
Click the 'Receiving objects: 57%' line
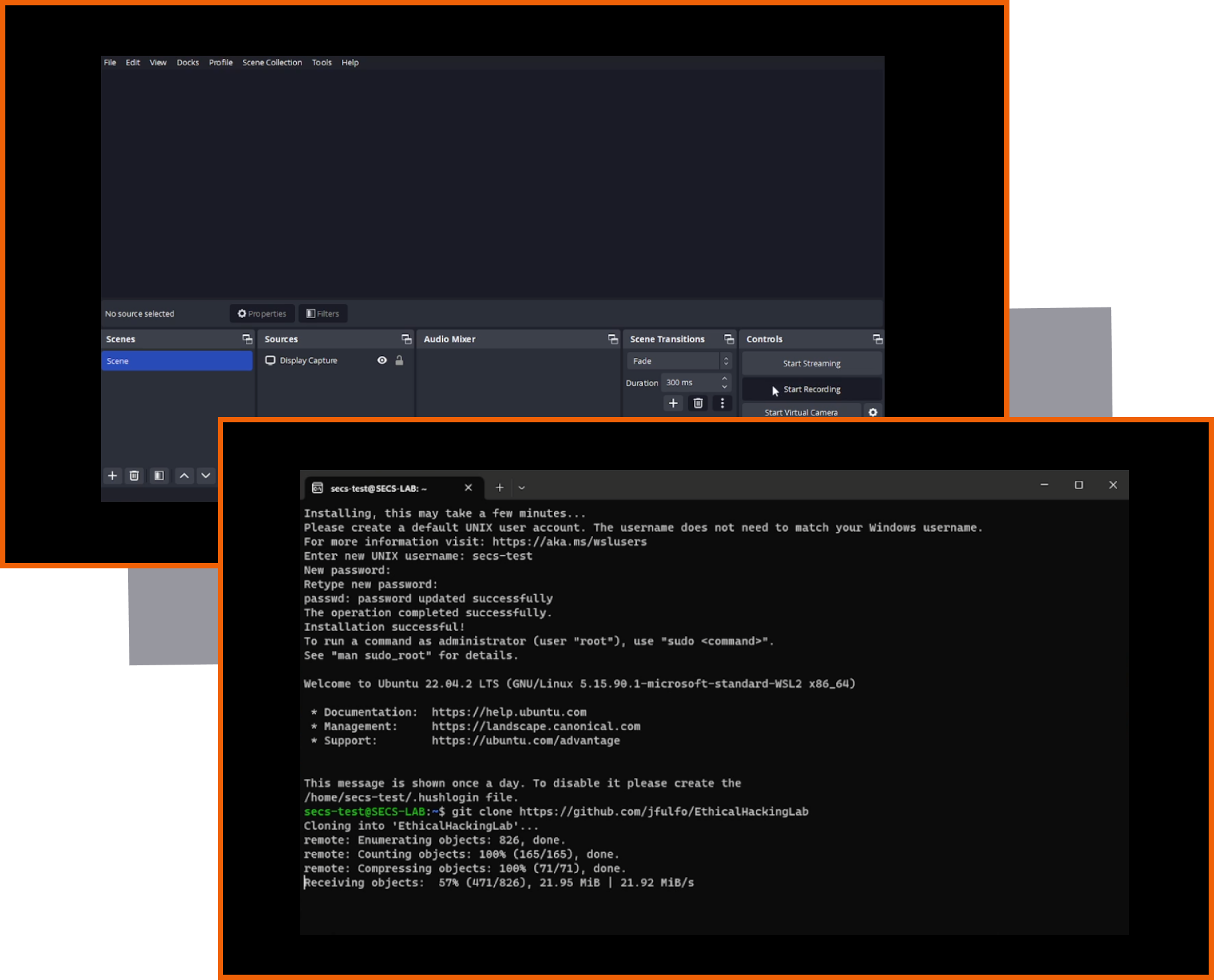(x=499, y=882)
